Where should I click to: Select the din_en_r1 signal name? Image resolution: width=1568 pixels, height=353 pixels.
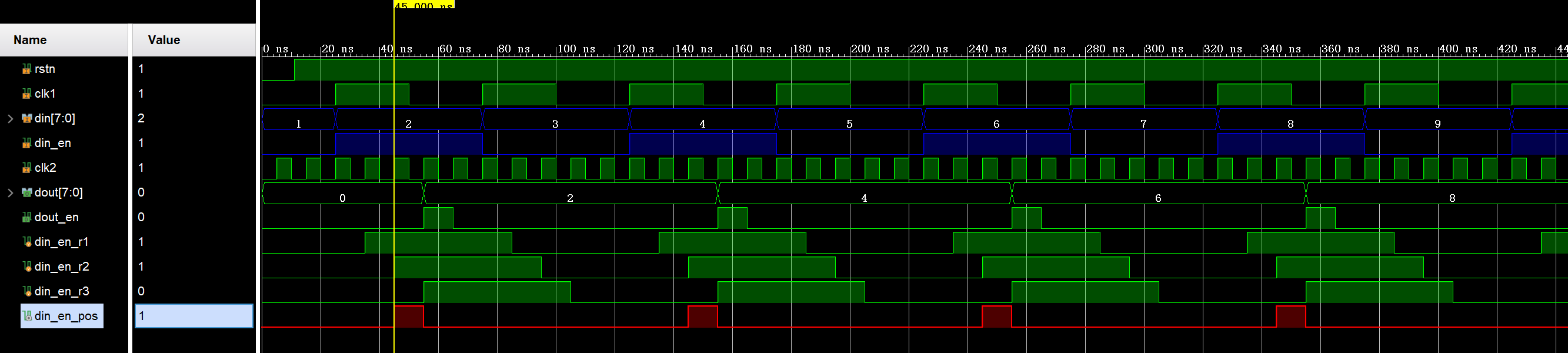[x=62, y=242]
